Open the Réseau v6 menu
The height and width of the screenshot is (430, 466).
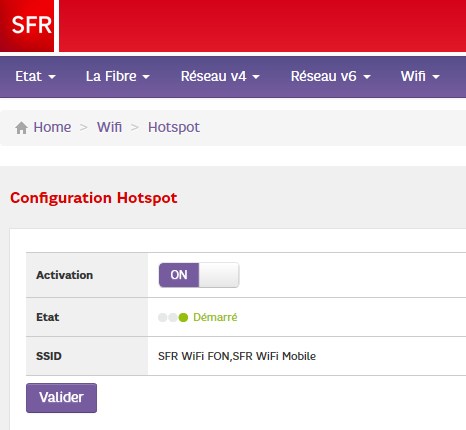click(331, 77)
